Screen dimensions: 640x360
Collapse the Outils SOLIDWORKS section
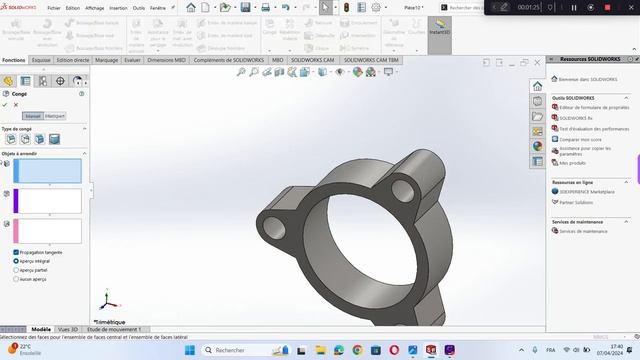point(626,98)
